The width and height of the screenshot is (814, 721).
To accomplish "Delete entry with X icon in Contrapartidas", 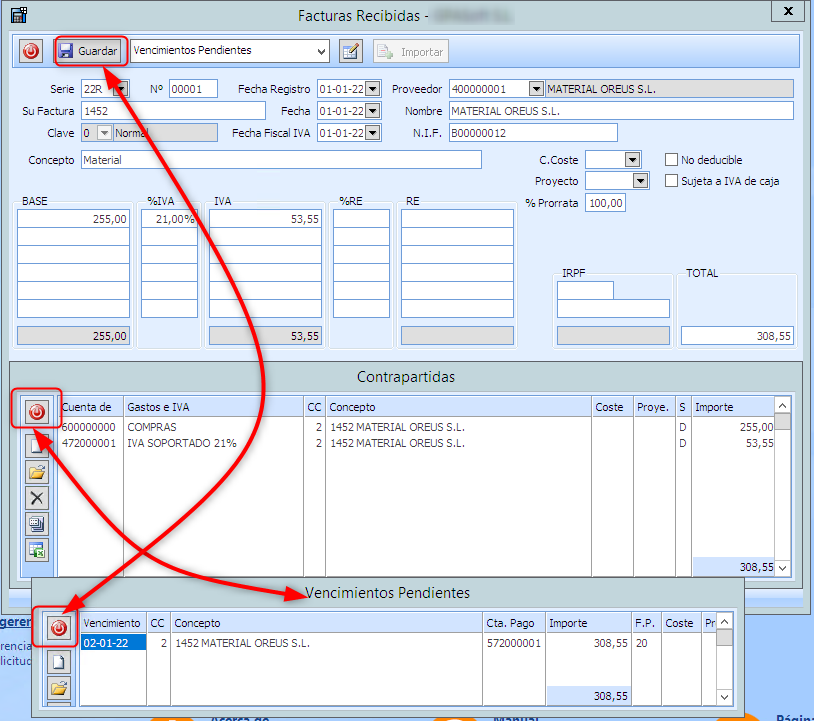I will (x=37, y=498).
